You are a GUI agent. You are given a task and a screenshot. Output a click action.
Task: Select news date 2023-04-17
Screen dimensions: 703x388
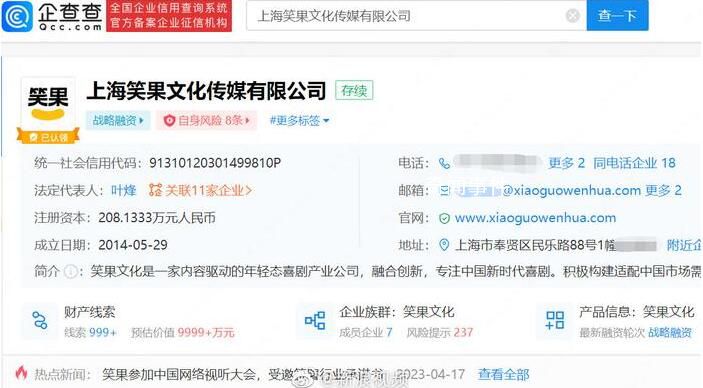pos(431,374)
